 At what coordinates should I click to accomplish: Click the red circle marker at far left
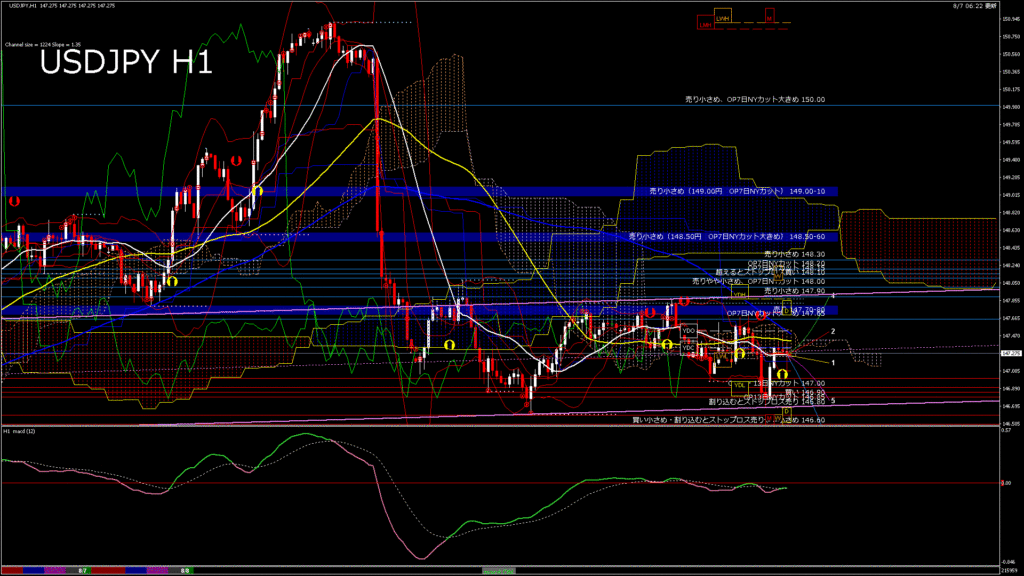[14, 201]
